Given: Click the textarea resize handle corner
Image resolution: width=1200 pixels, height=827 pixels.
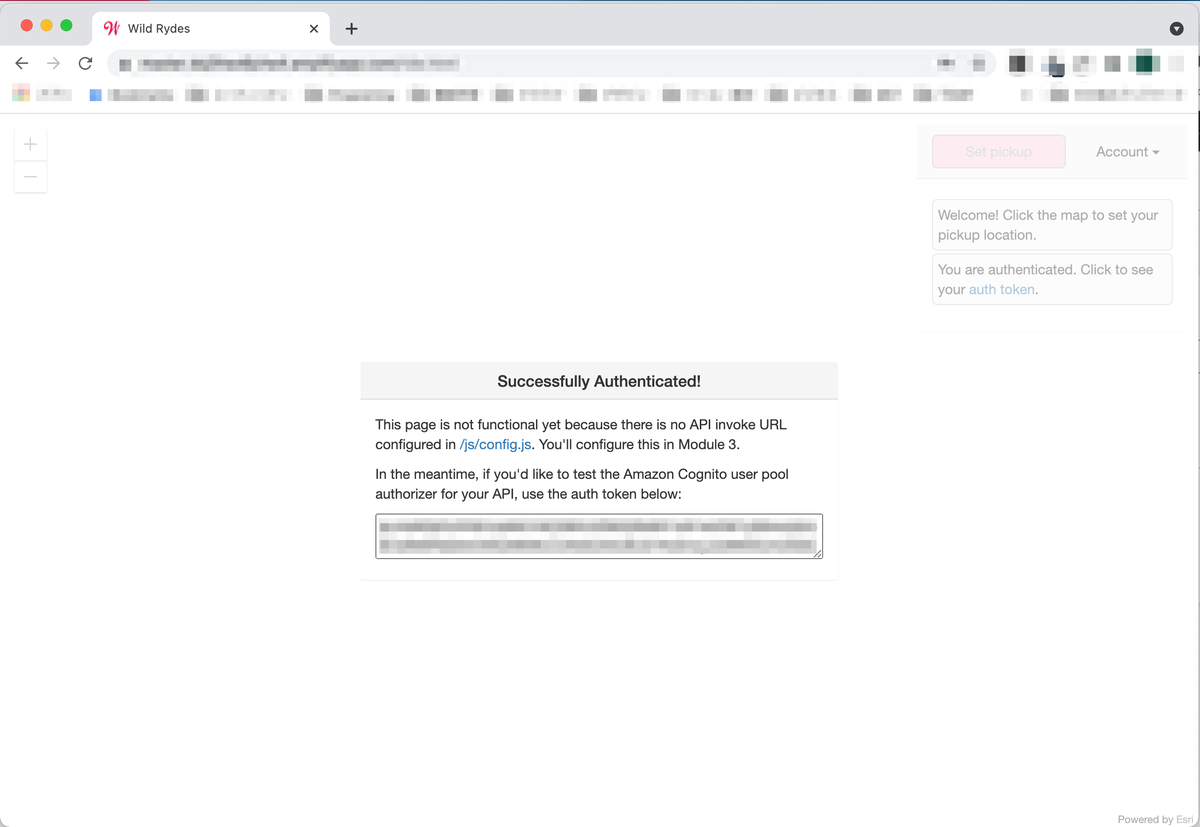Looking at the screenshot, I should (817, 552).
